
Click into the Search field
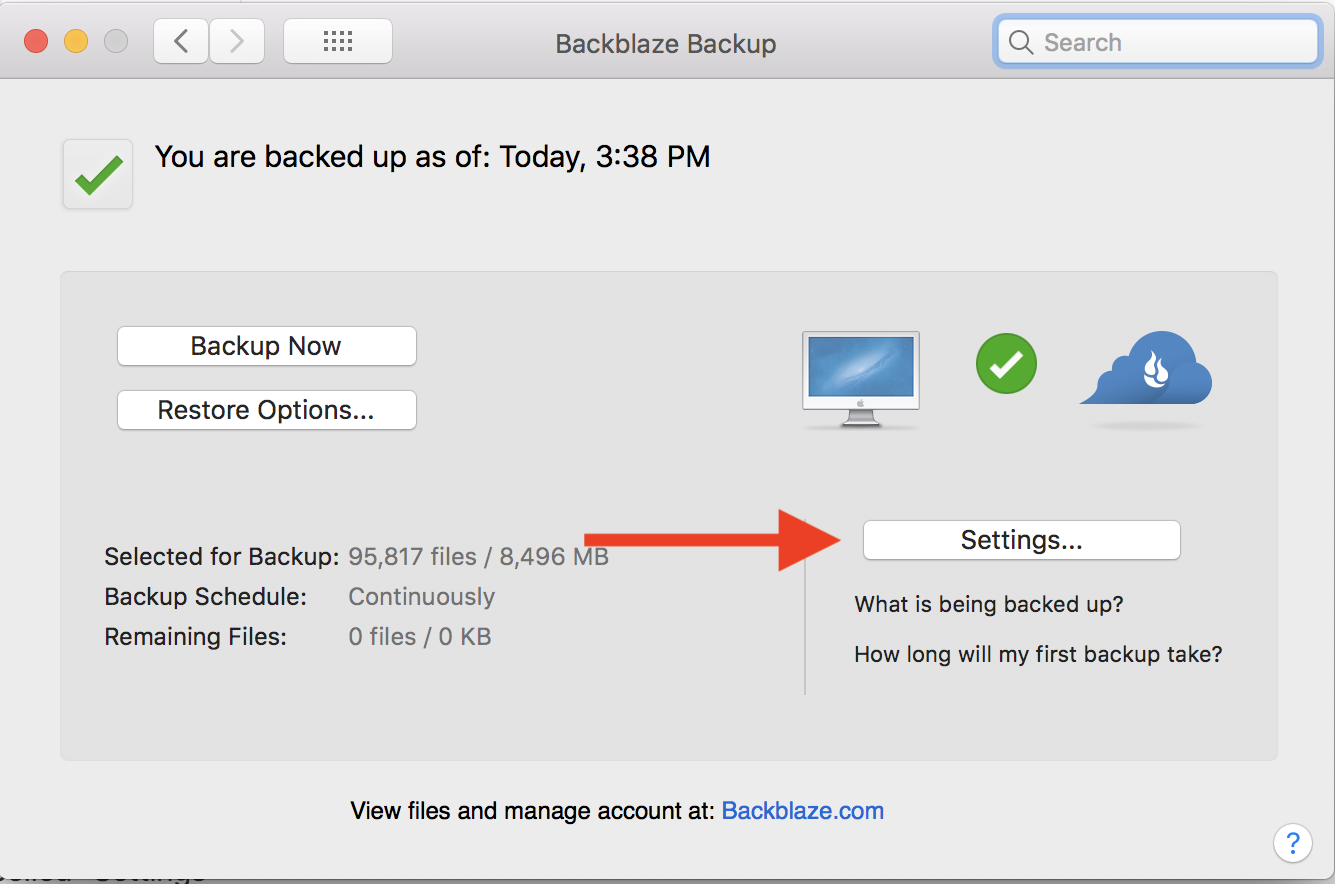(1158, 42)
